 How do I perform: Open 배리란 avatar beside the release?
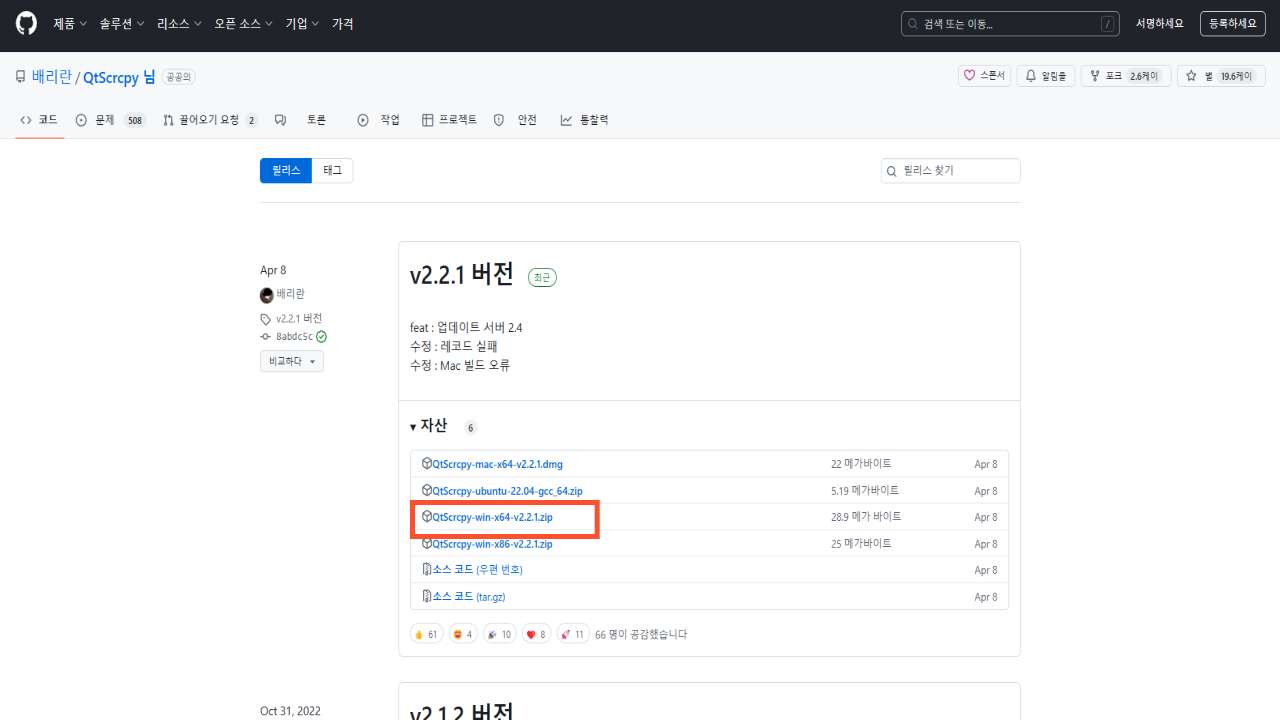pos(267,295)
